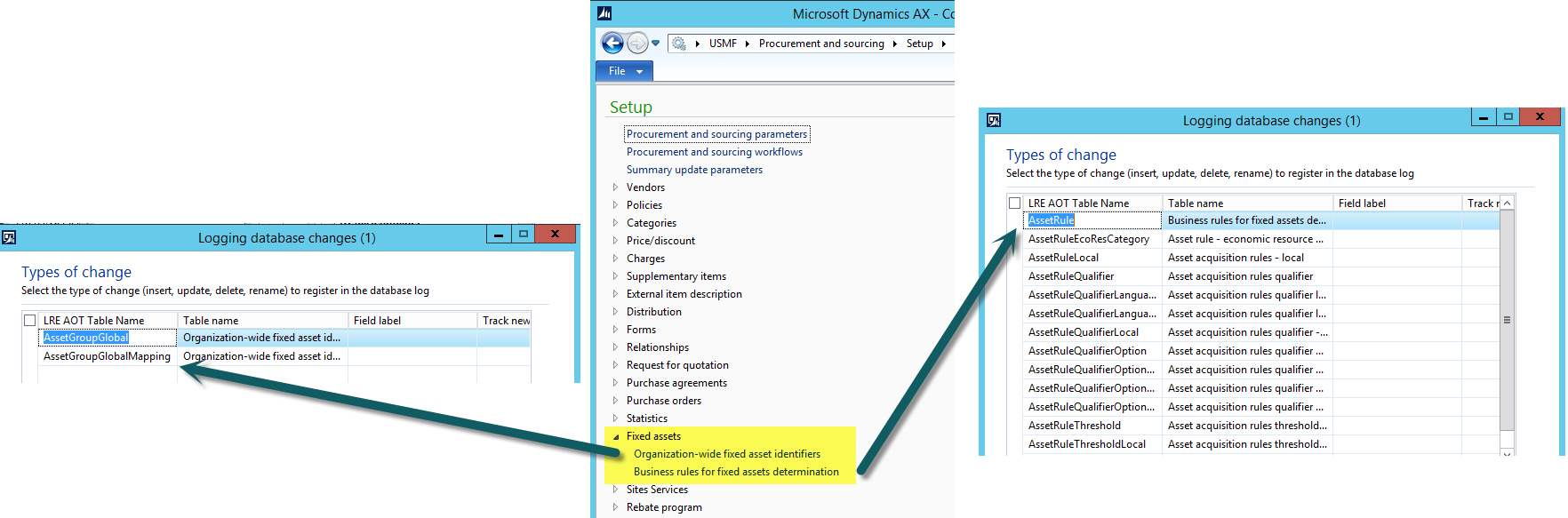Click the Forward navigation arrow
The height and width of the screenshot is (518, 1568).
637,43
